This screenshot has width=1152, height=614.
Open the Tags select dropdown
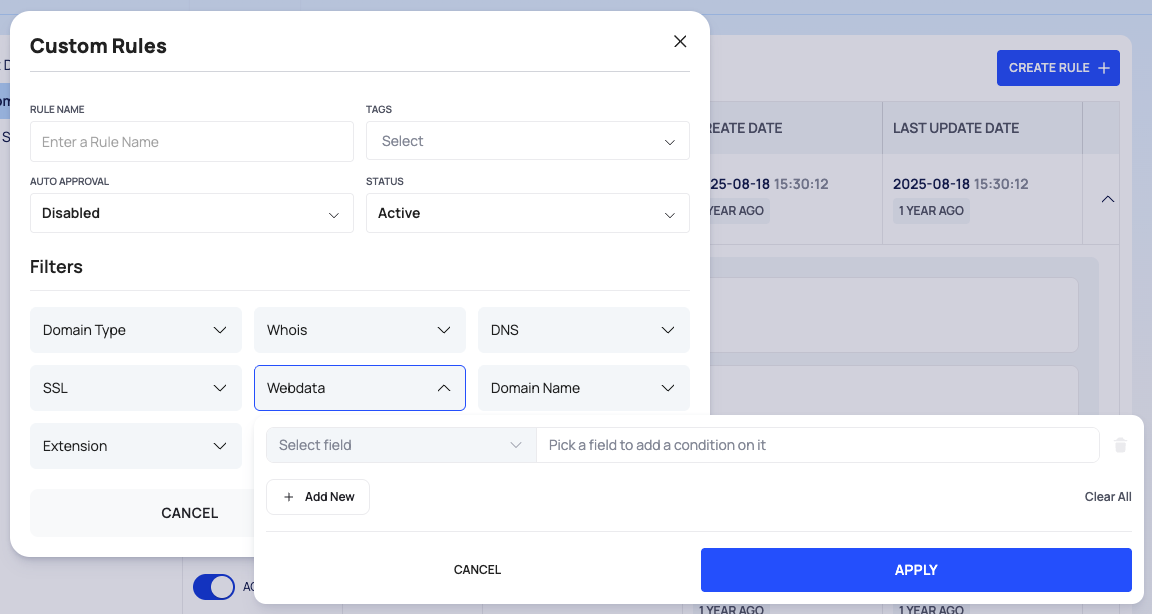pos(528,141)
